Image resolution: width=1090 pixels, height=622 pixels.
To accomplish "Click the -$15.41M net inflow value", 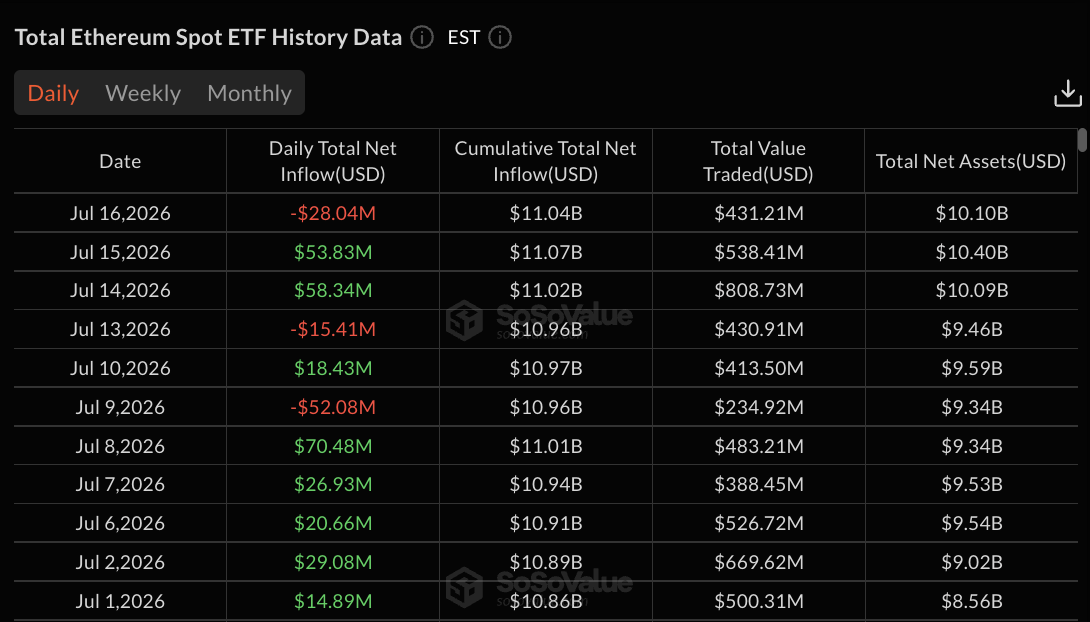I will tap(333, 329).
